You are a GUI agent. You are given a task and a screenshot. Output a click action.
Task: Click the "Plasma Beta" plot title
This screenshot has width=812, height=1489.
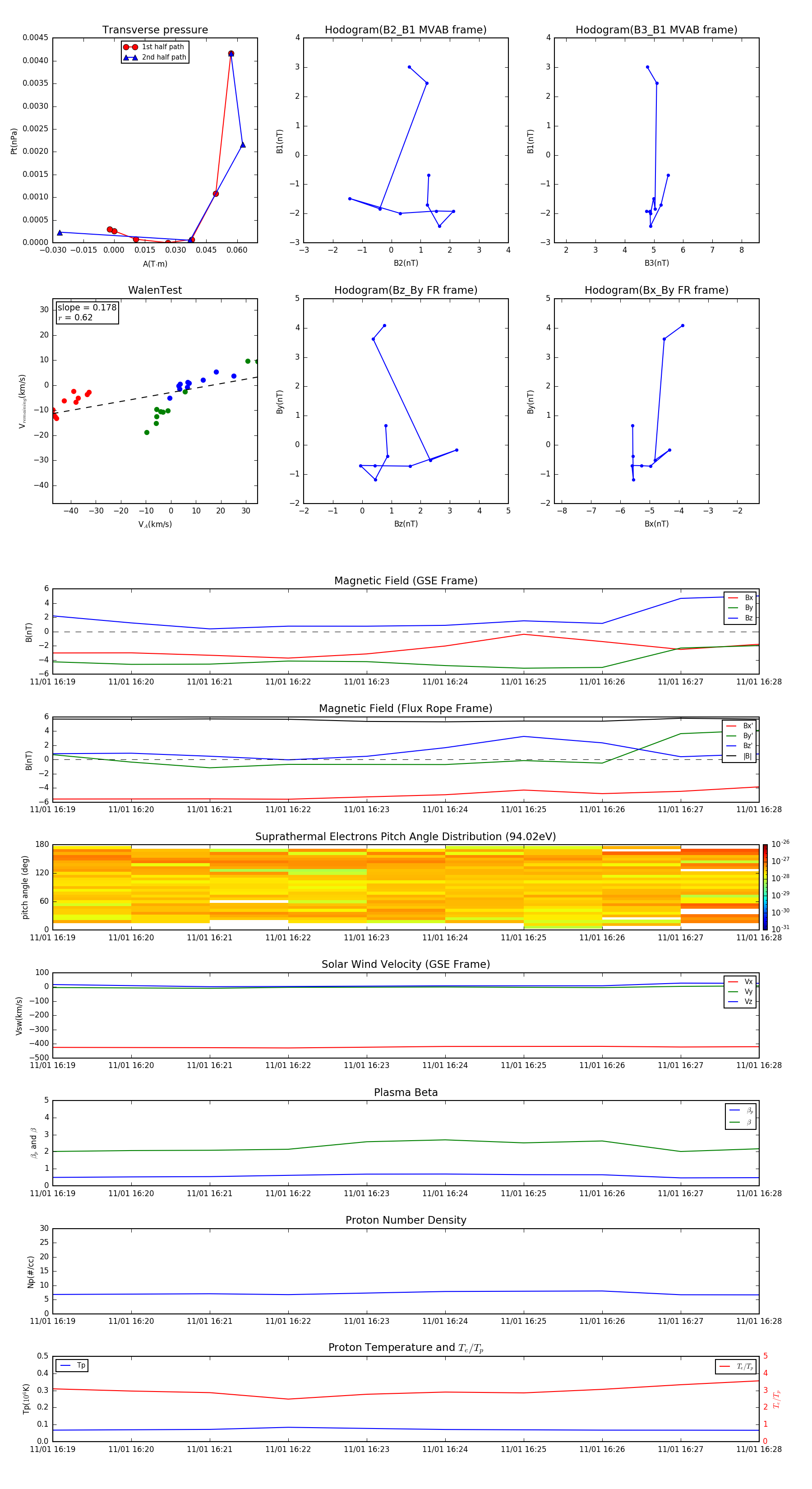pos(406,1093)
